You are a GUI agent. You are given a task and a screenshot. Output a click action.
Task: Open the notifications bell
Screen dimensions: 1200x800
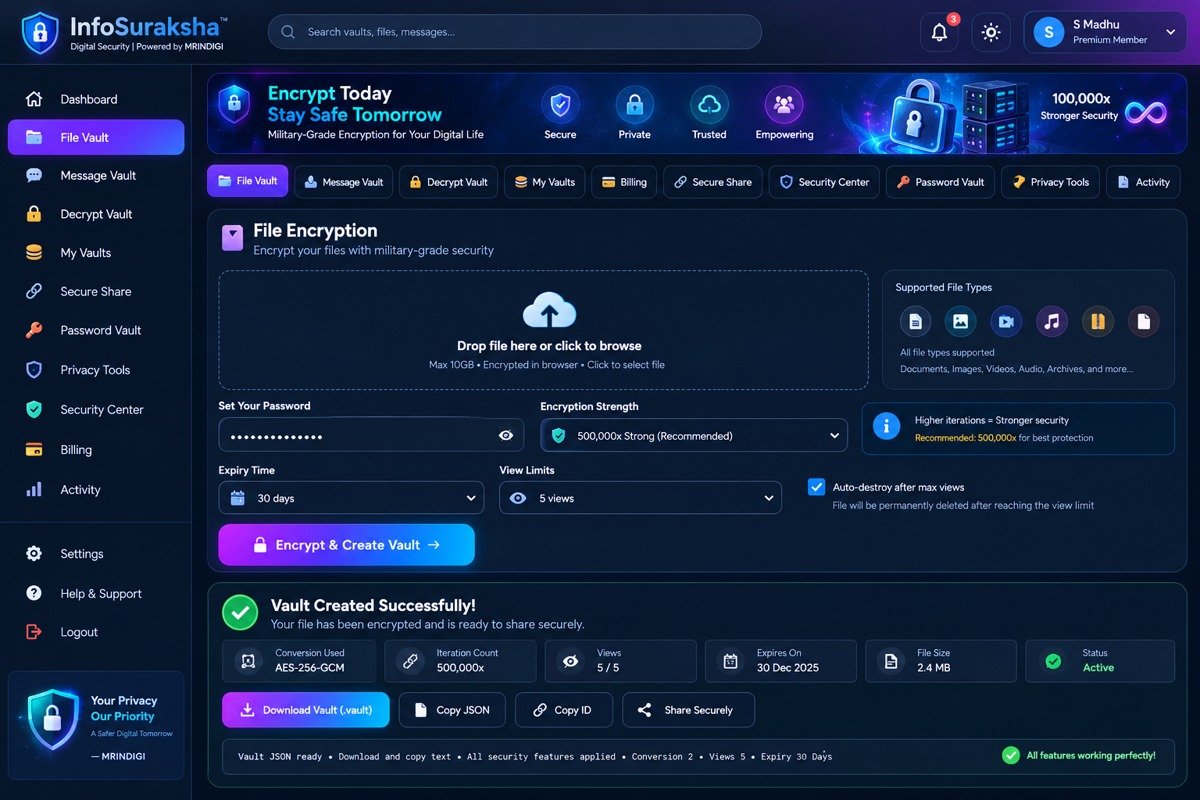coord(939,32)
